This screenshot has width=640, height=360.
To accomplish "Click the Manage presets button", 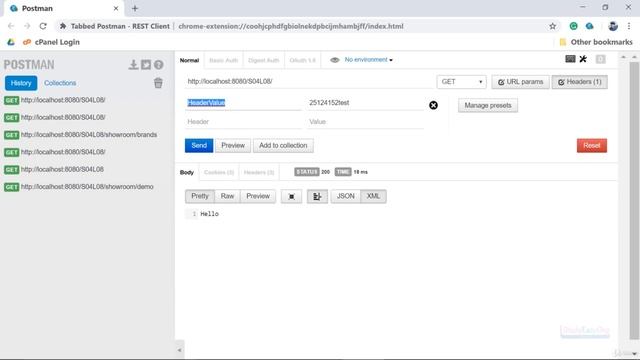I will pyautogui.click(x=488, y=105).
